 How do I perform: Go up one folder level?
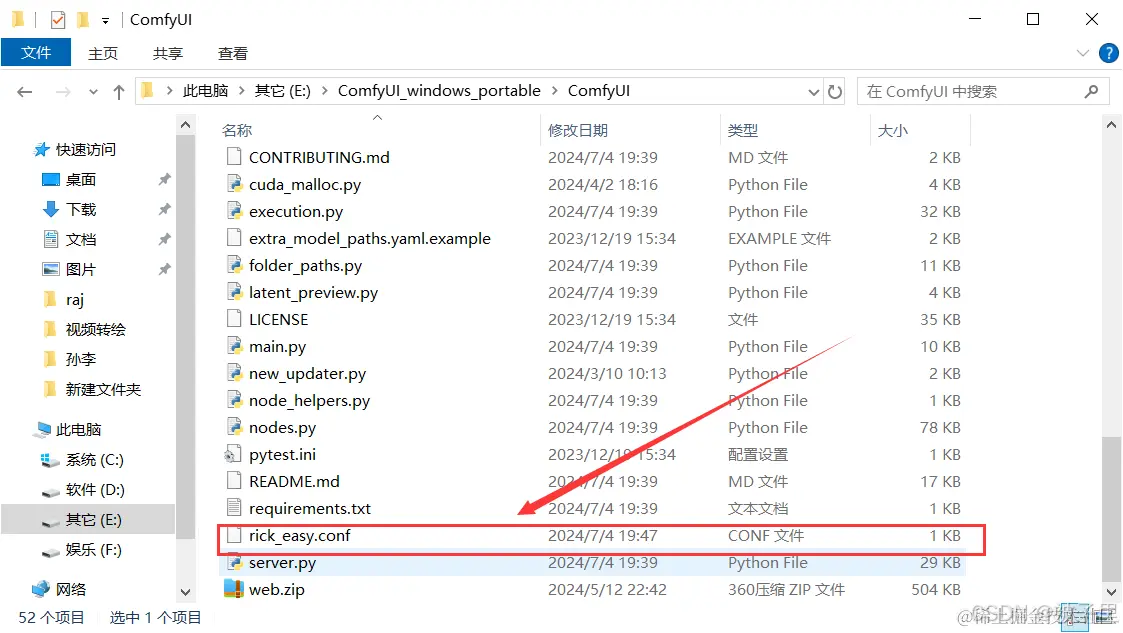[119, 92]
